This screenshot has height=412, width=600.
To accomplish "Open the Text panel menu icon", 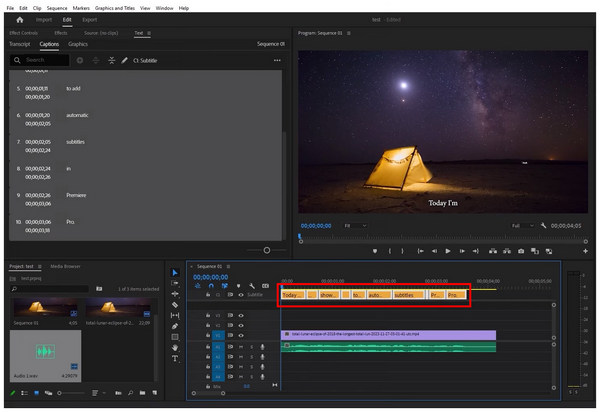I will (149, 33).
